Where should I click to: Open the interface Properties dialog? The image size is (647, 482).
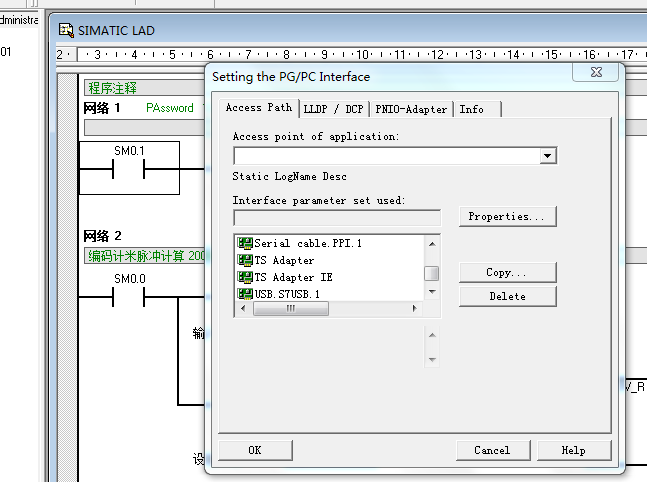pyautogui.click(x=508, y=216)
